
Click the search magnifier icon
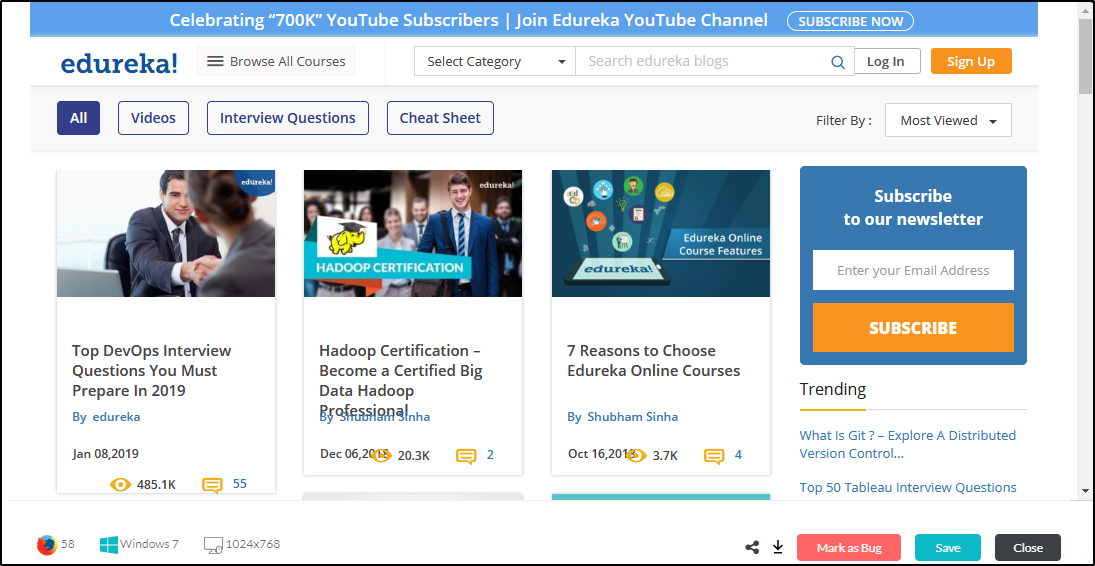pyautogui.click(x=838, y=62)
